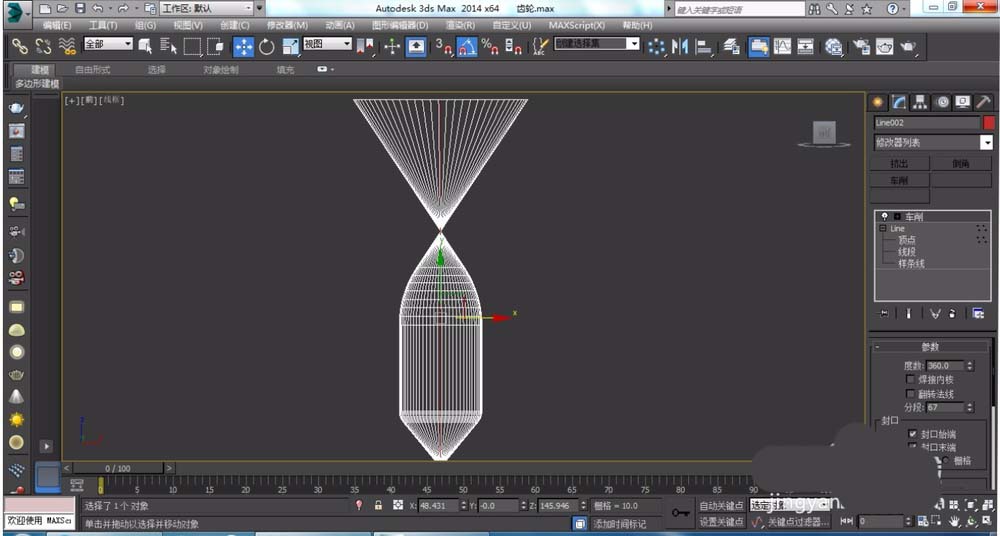Viewport: 1000px width, 536px height.
Task: Open the 全部 selection filter dropdown
Action: pyautogui.click(x=108, y=43)
